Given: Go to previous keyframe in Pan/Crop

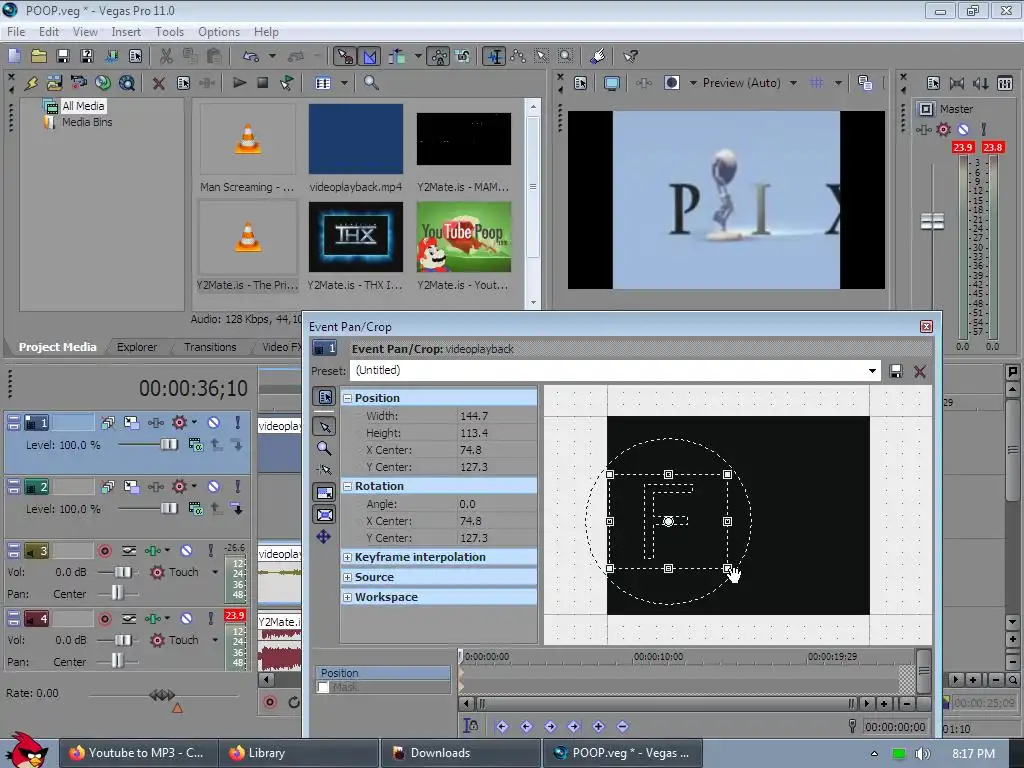Looking at the screenshot, I should tap(526, 726).
